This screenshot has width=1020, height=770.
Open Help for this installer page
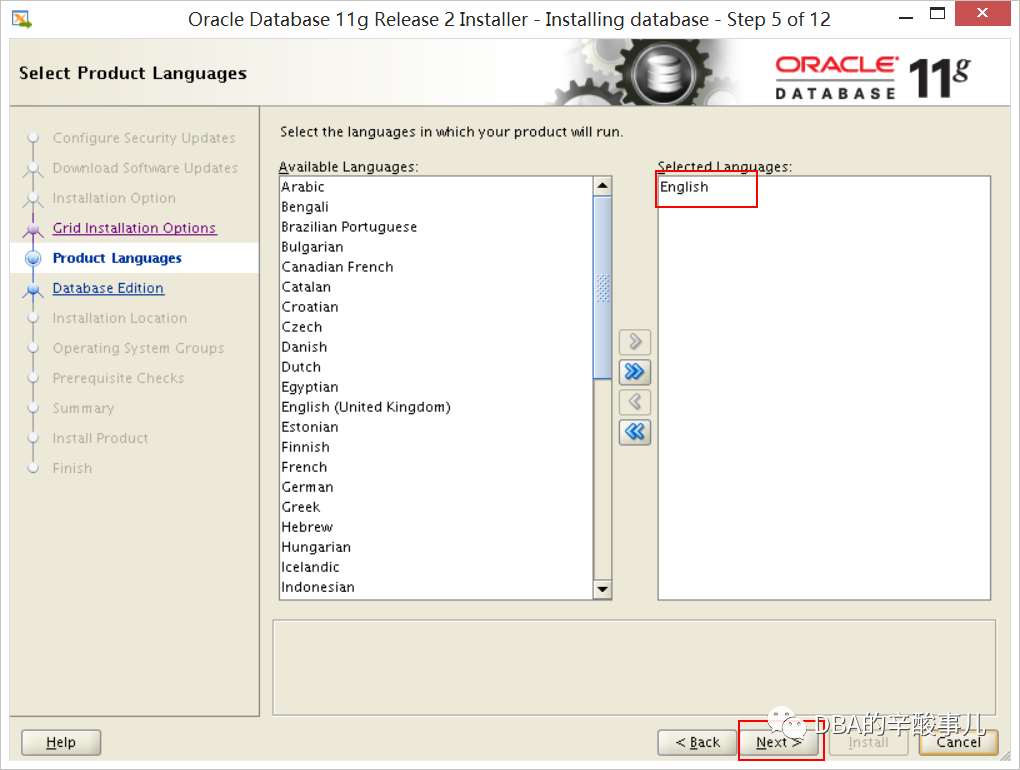click(61, 742)
